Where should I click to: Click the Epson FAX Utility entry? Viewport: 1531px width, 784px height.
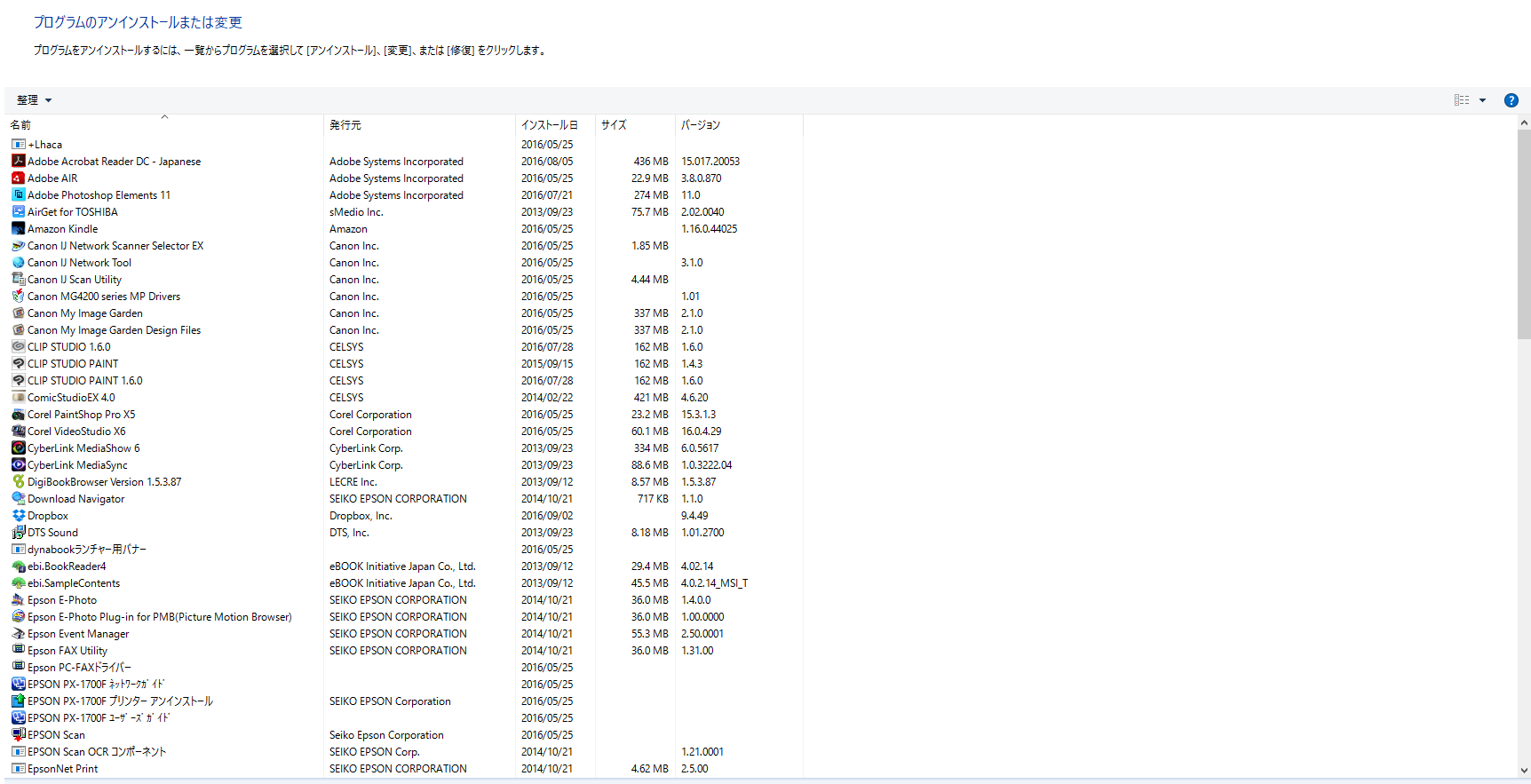coord(67,651)
